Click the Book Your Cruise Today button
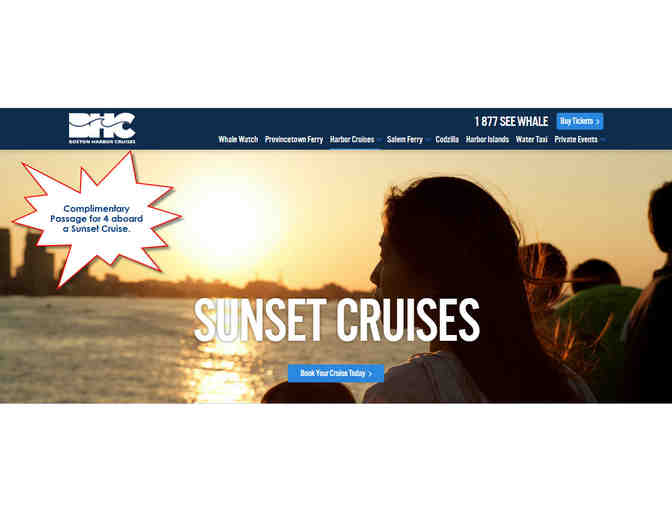Image resolution: width=672 pixels, height=510 pixels. point(336,373)
